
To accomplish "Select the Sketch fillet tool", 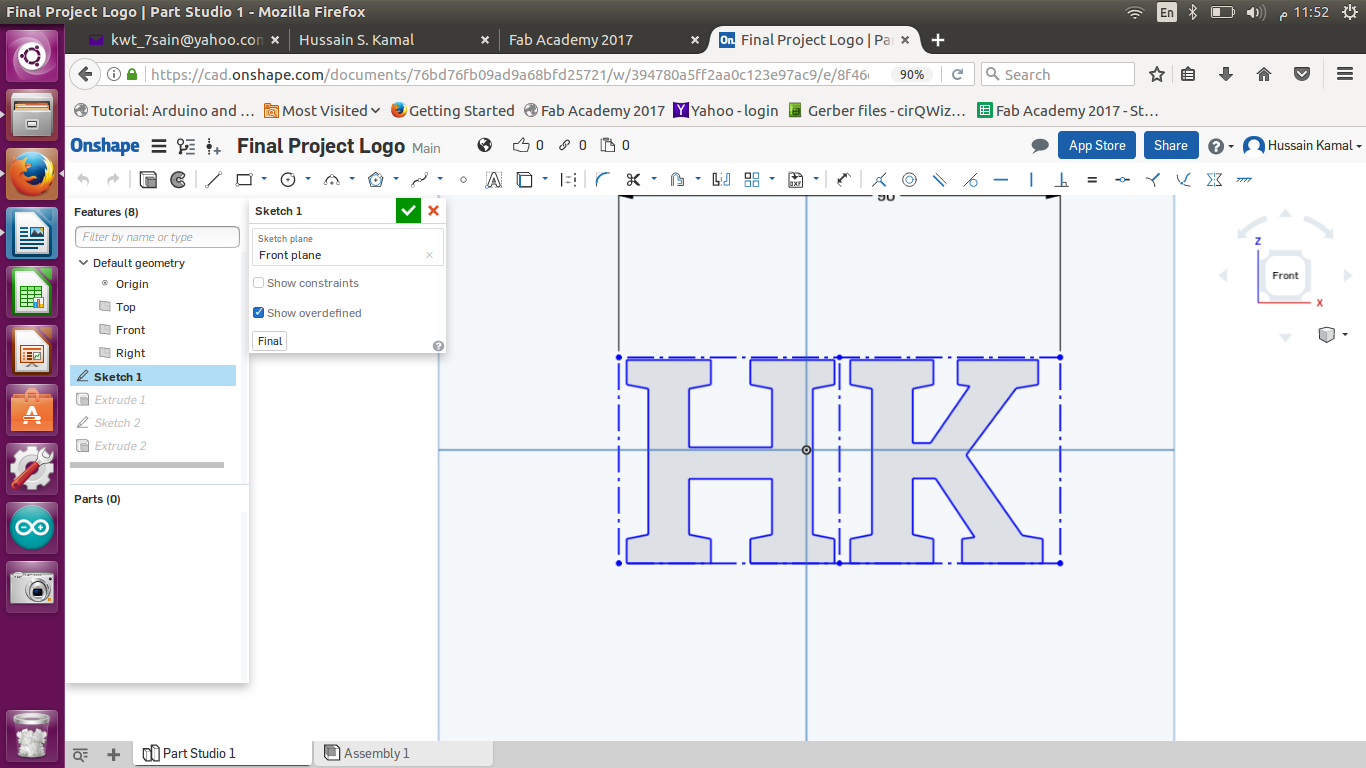I will (602, 180).
